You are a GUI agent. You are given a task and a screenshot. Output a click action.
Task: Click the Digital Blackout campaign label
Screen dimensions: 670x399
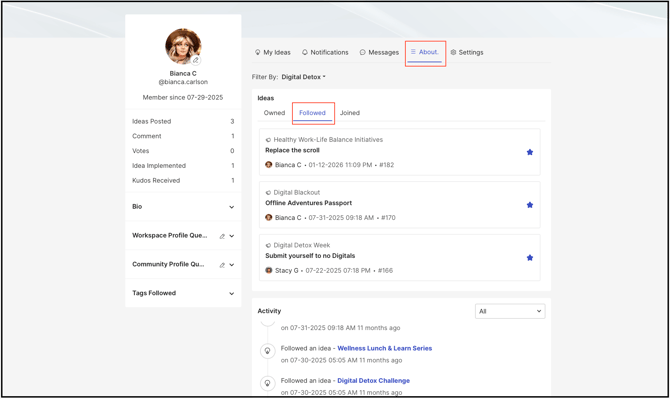point(297,193)
